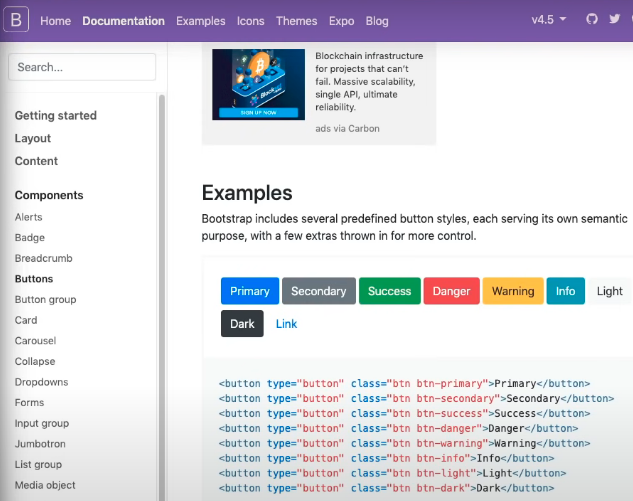This screenshot has height=501, width=633.
Task: Click the Dark button
Action: (x=242, y=323)
